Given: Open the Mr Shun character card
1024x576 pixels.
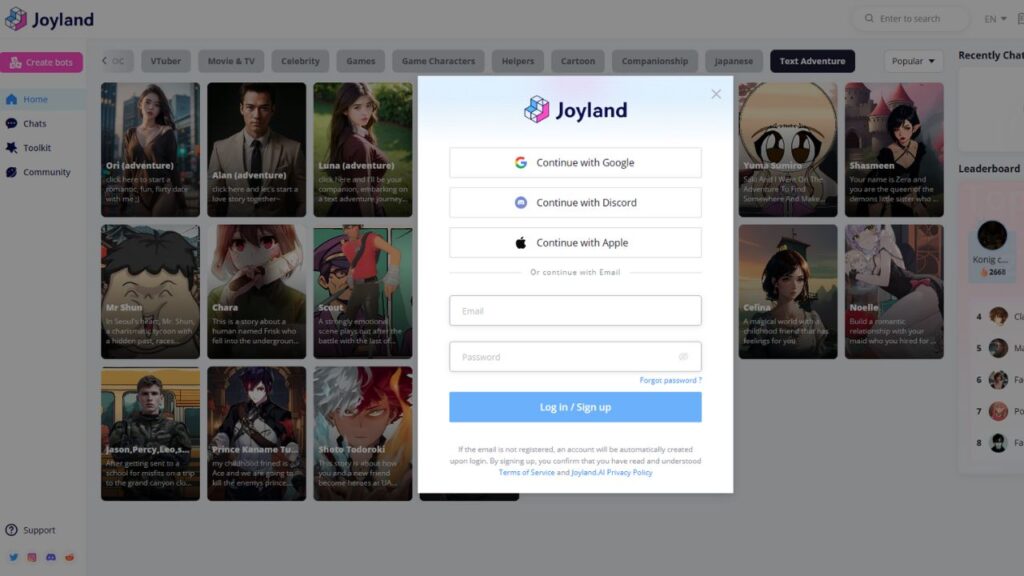Looking at the screenshot, I should click(150, 291).
